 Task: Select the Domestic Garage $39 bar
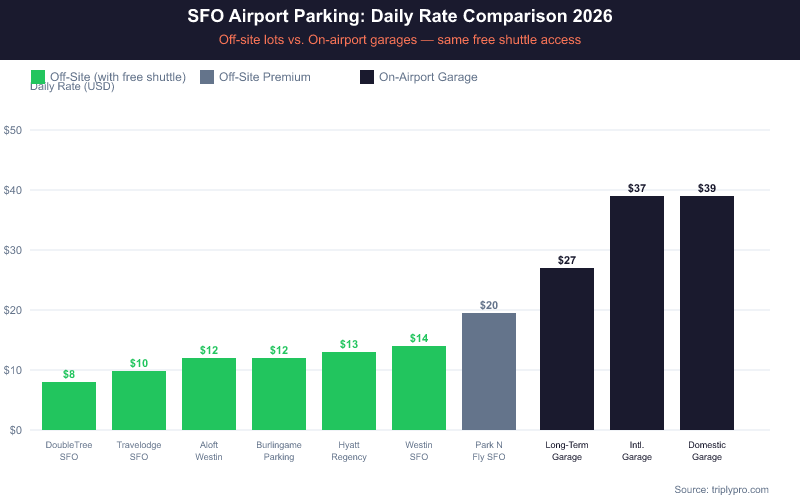pos(707,313)
